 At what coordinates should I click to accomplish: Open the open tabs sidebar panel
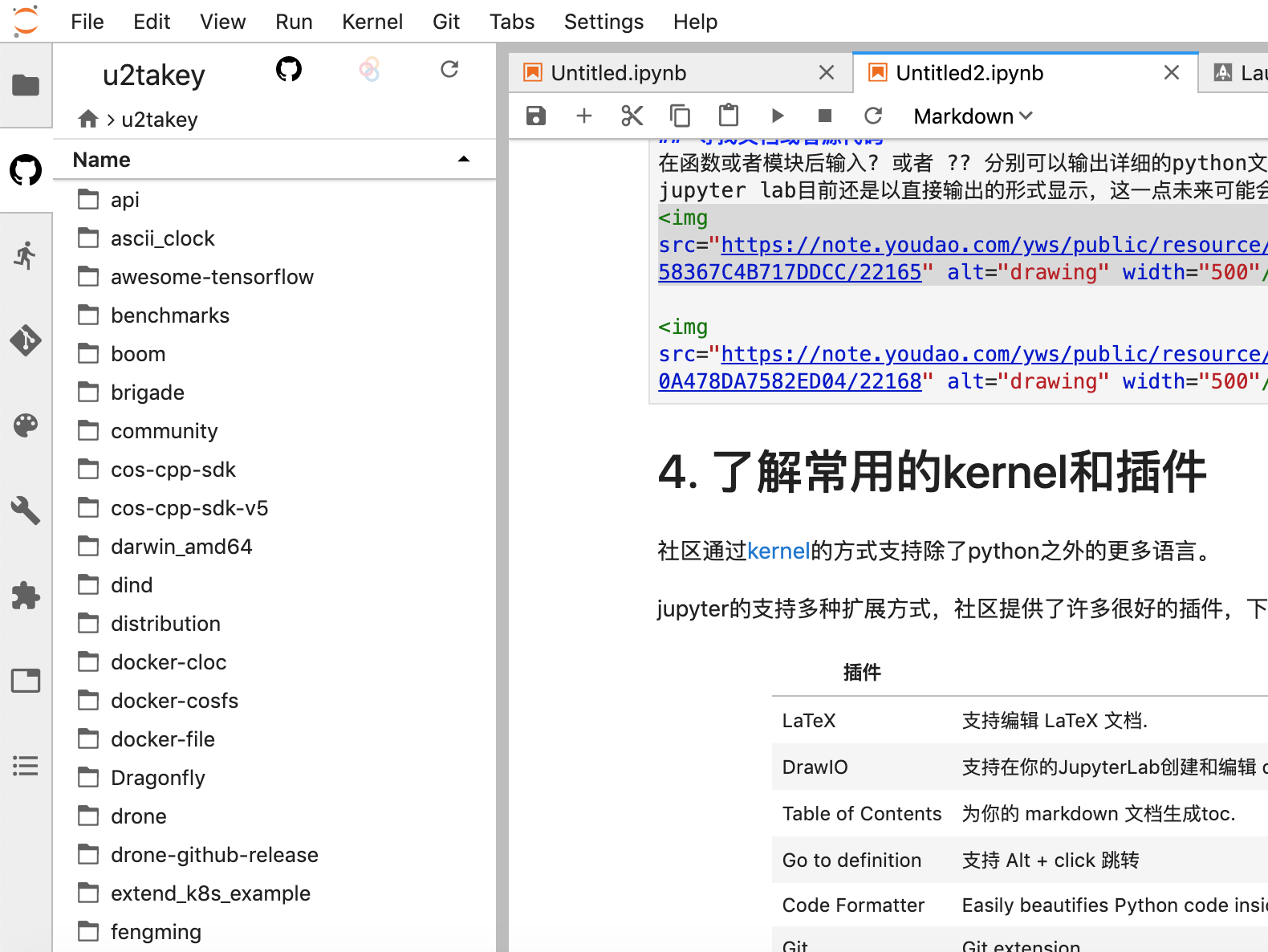(26, 681)
